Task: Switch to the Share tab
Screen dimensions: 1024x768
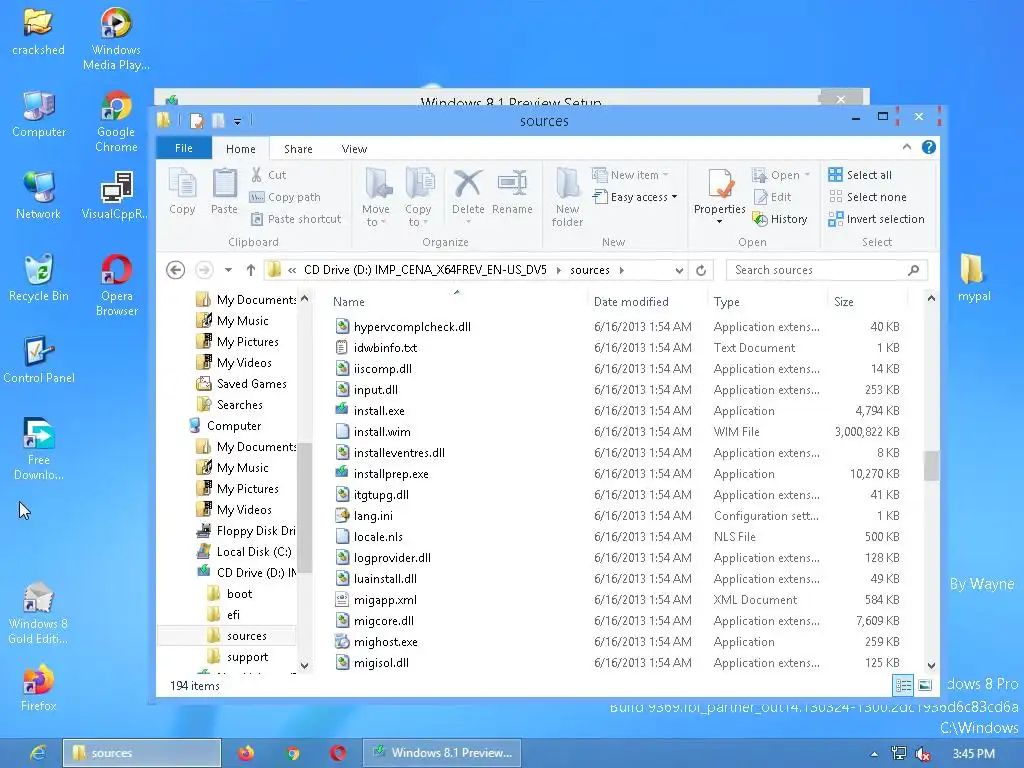Action: pyautogui.click(x=298, y=149)
